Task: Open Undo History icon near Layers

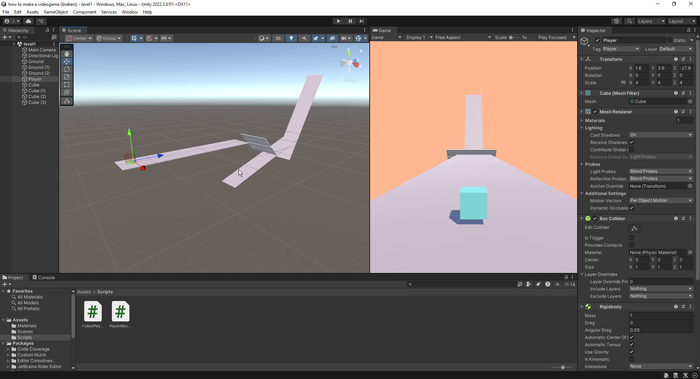Action: coord(617,21)
